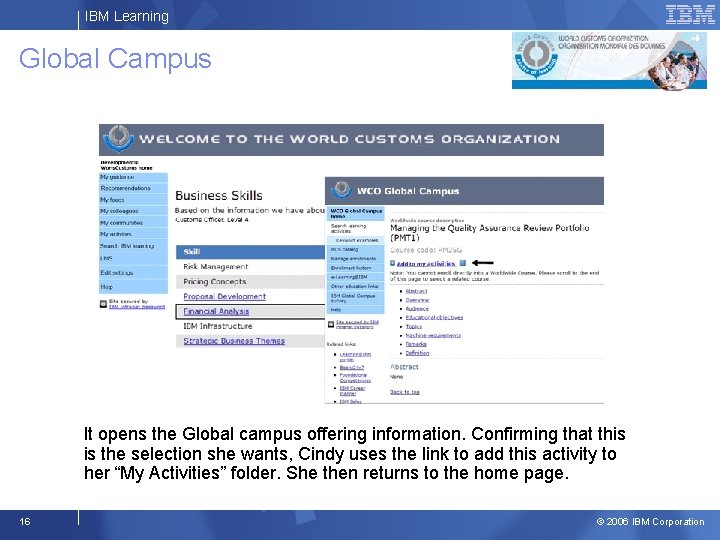The width and height of the screenshot is (720, 540).
Task: Open the Add to my activities link
Action: [426, 264]
